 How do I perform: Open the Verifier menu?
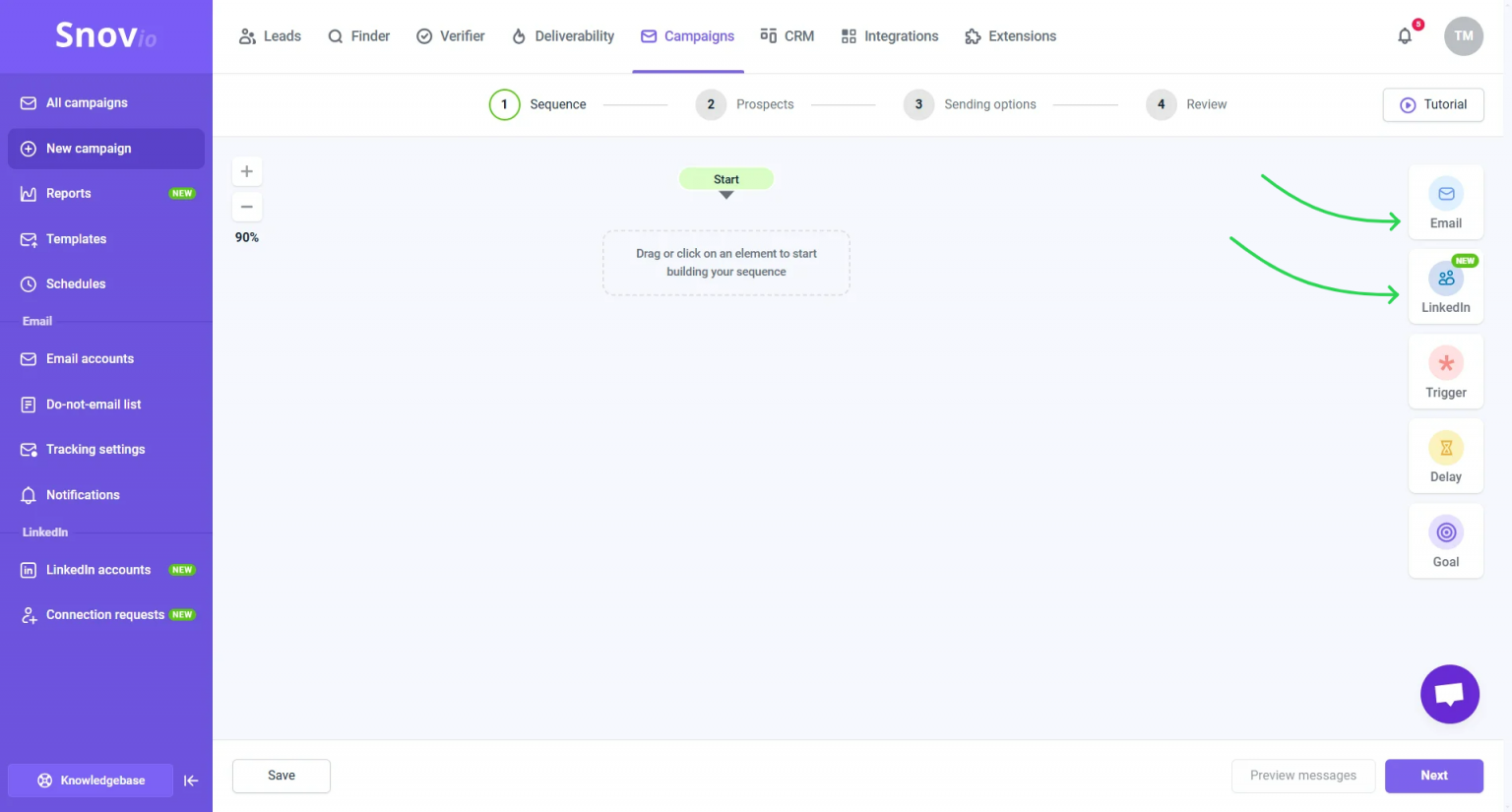click(x=451, y=36)
